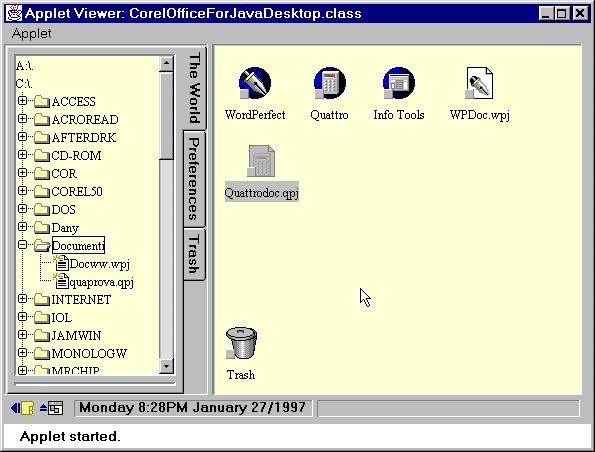Collapse the Documenti folder node

(x=22, y=245)
